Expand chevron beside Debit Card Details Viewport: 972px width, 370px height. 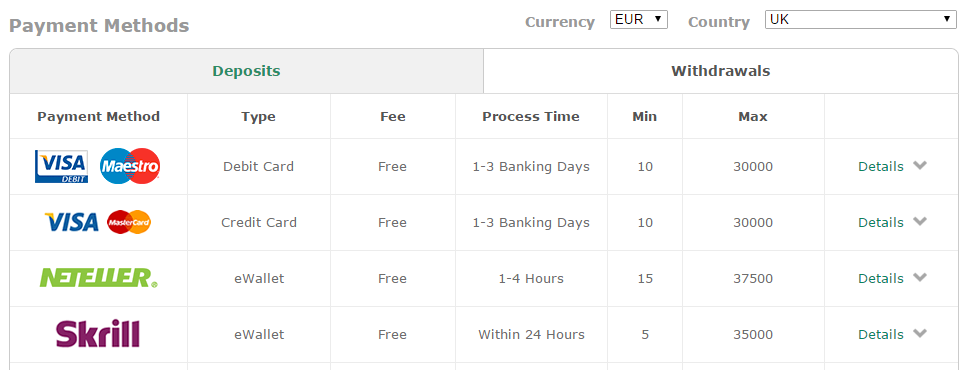(920, 165)
